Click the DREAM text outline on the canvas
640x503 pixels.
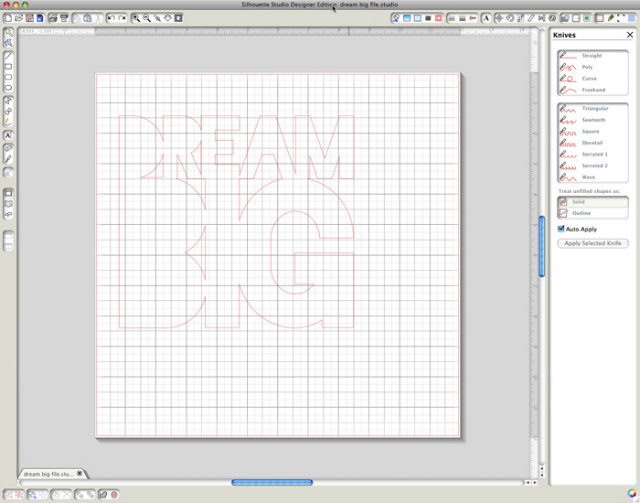237,147
